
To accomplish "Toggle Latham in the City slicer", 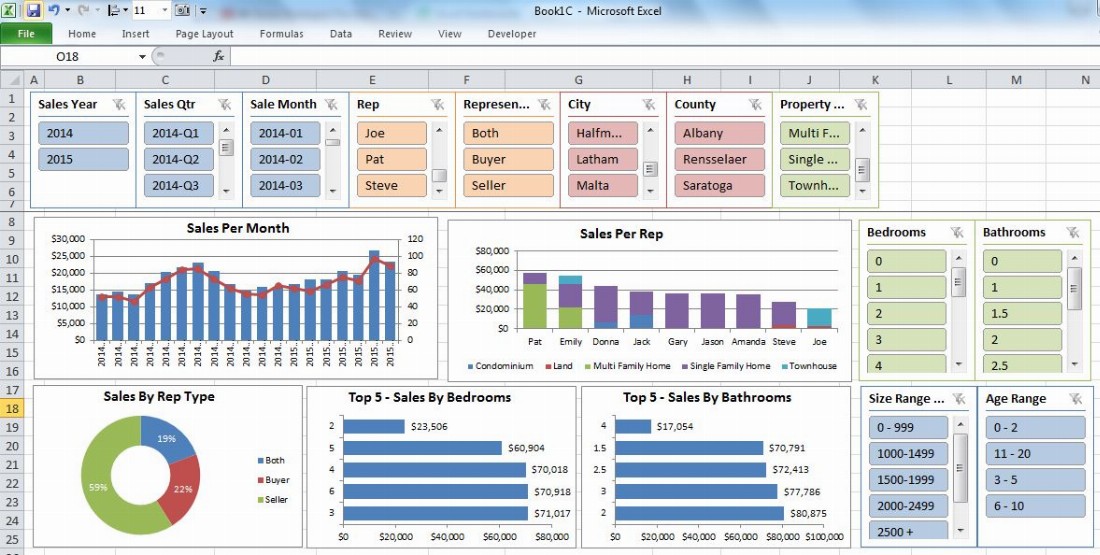I will [x=603, y=159].
